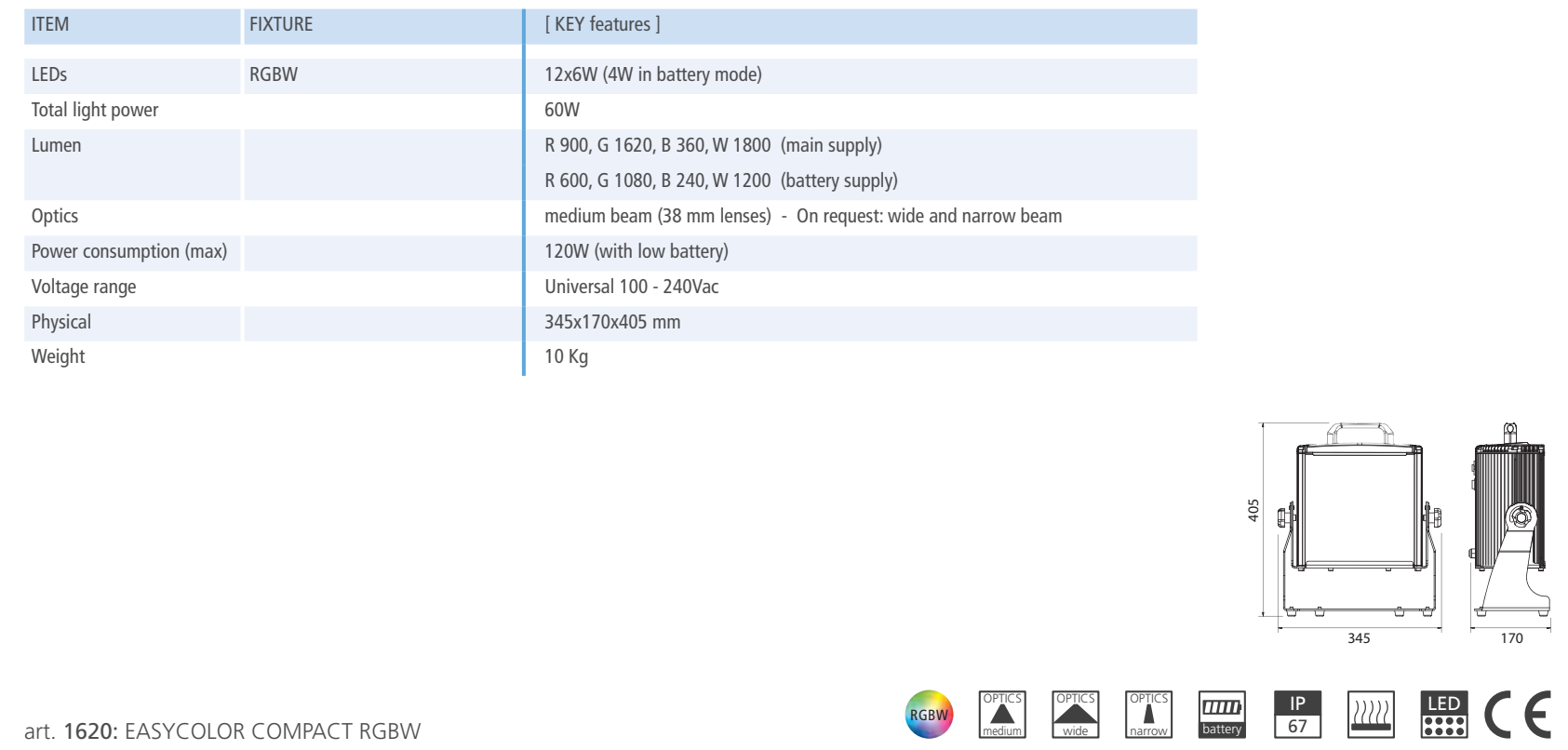Click the RGBW color wheel icon
The width and height of the screenshot is (1568, 750).
pyautogui.click(x=929, y=715)
